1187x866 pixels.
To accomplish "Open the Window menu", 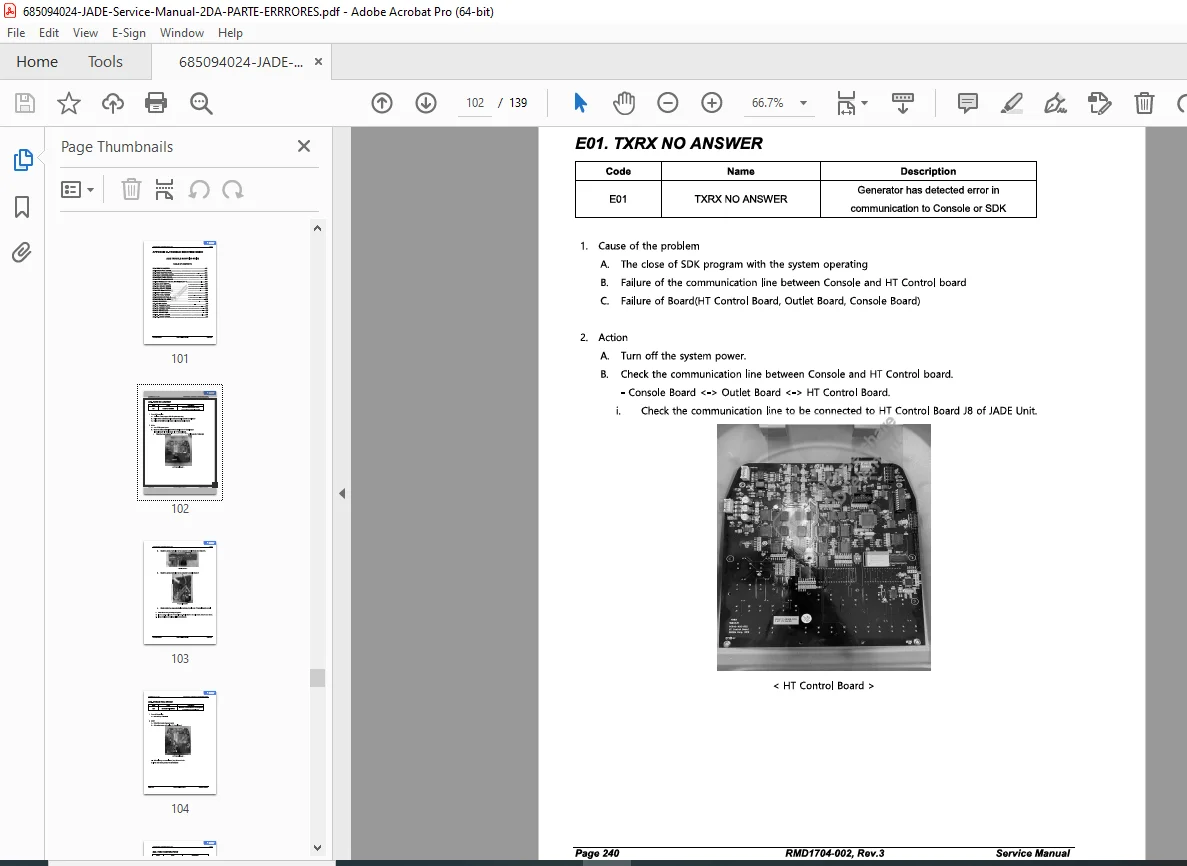I will point(182,33).
